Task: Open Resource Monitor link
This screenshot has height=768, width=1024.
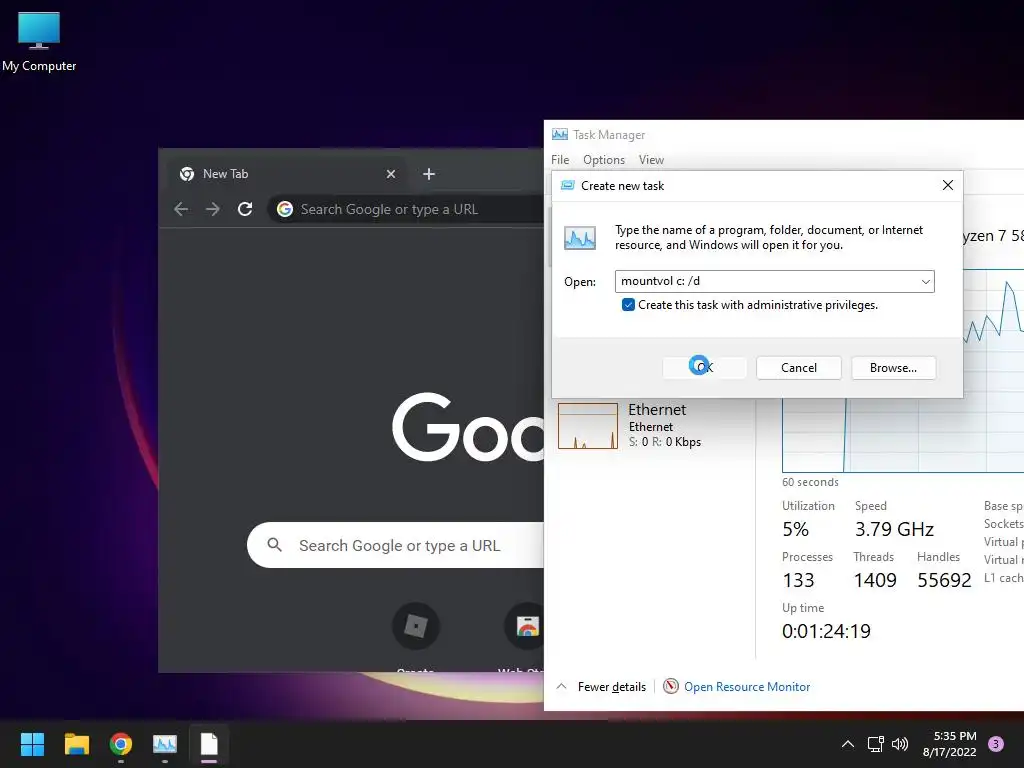Action: [x=747, y=686]
